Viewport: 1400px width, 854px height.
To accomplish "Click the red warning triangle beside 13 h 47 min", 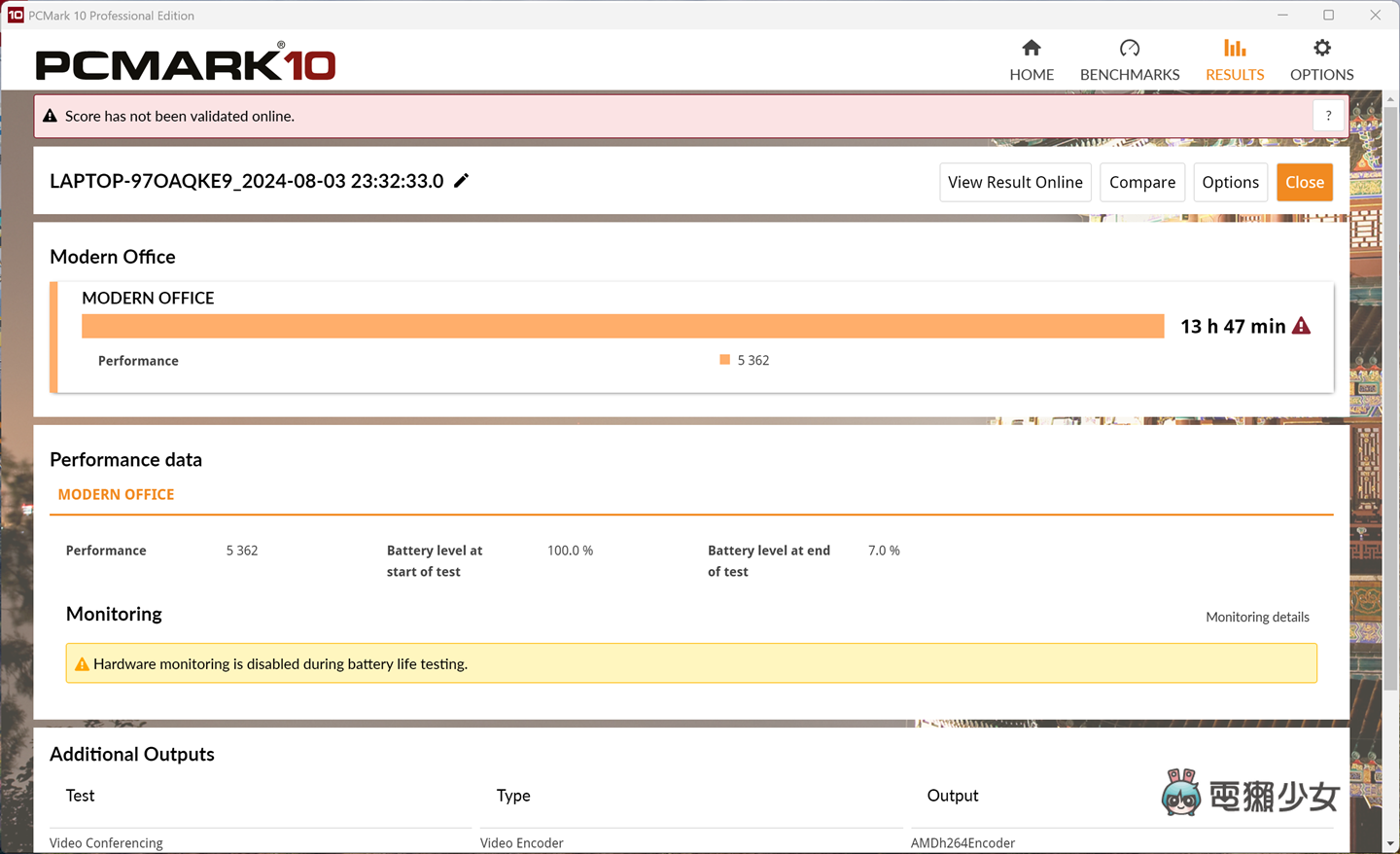I will point(1302,326).
